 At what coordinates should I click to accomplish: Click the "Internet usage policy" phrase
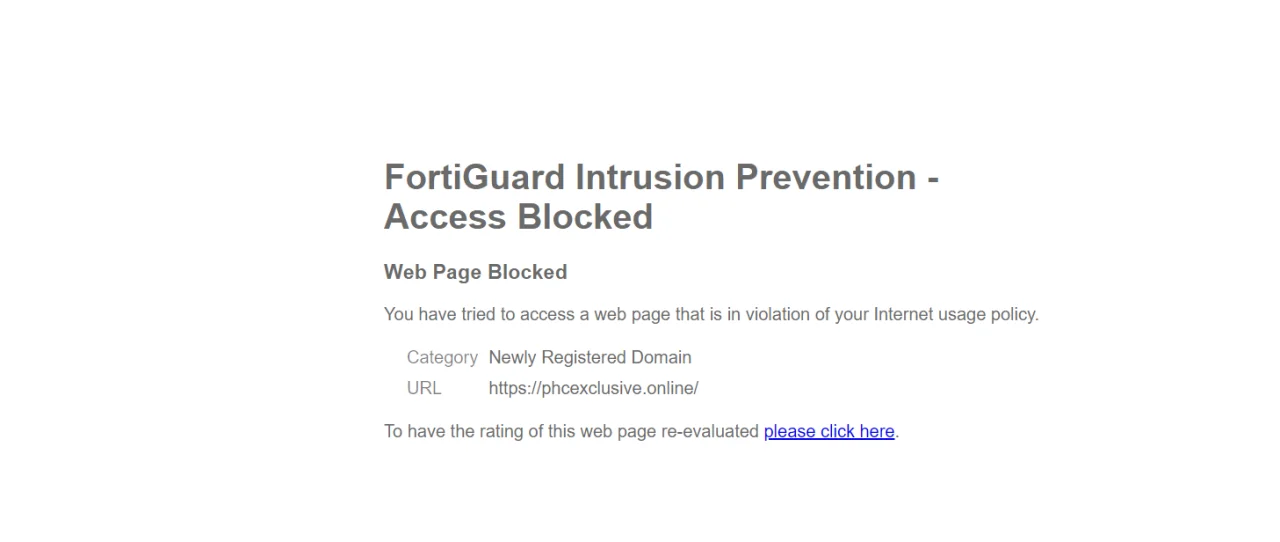(956, 314)
